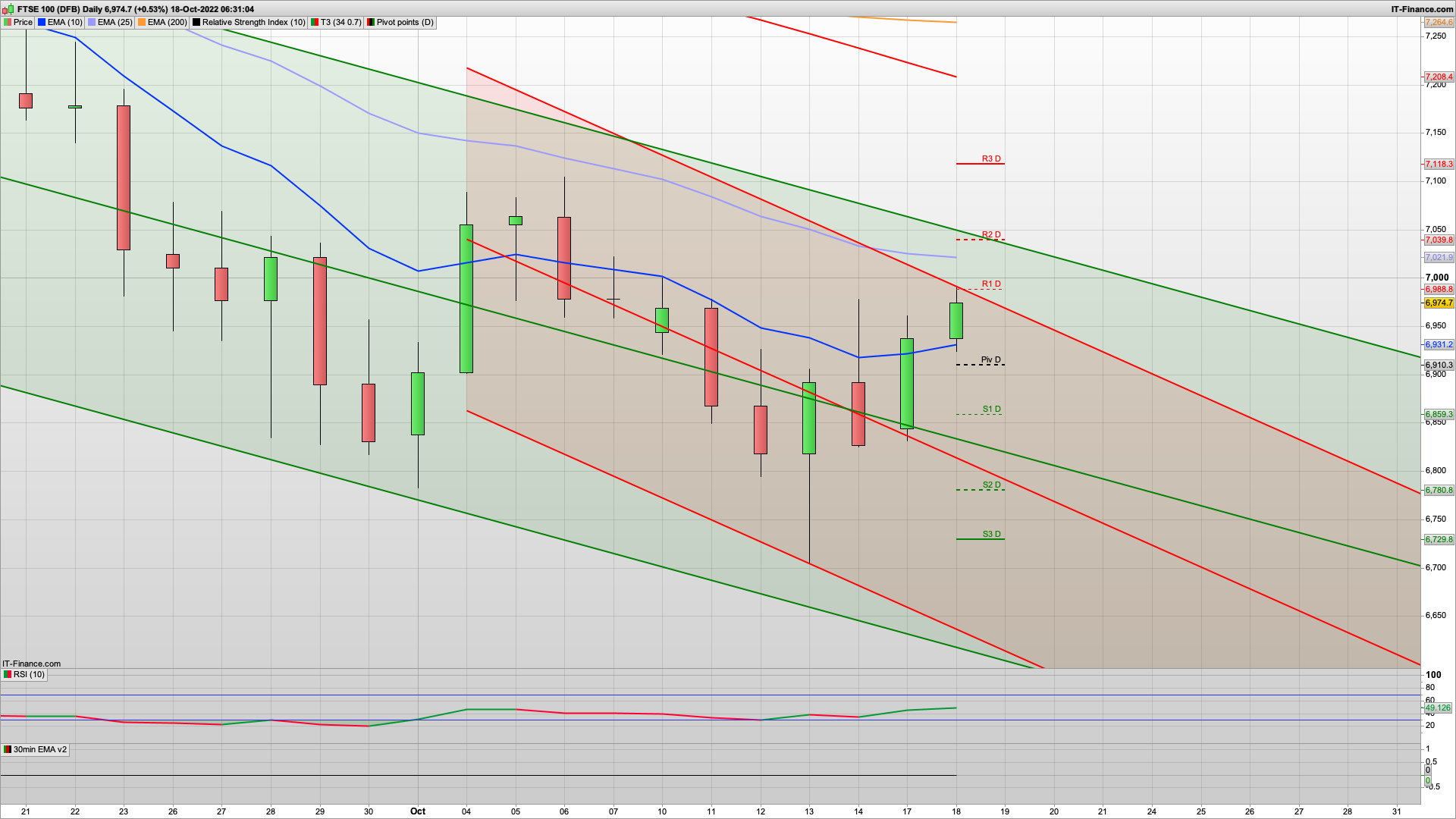1456x819 pixels.
Task: Select the T3 (34 0.7) legend entry
Action: (x=336, y=22)
